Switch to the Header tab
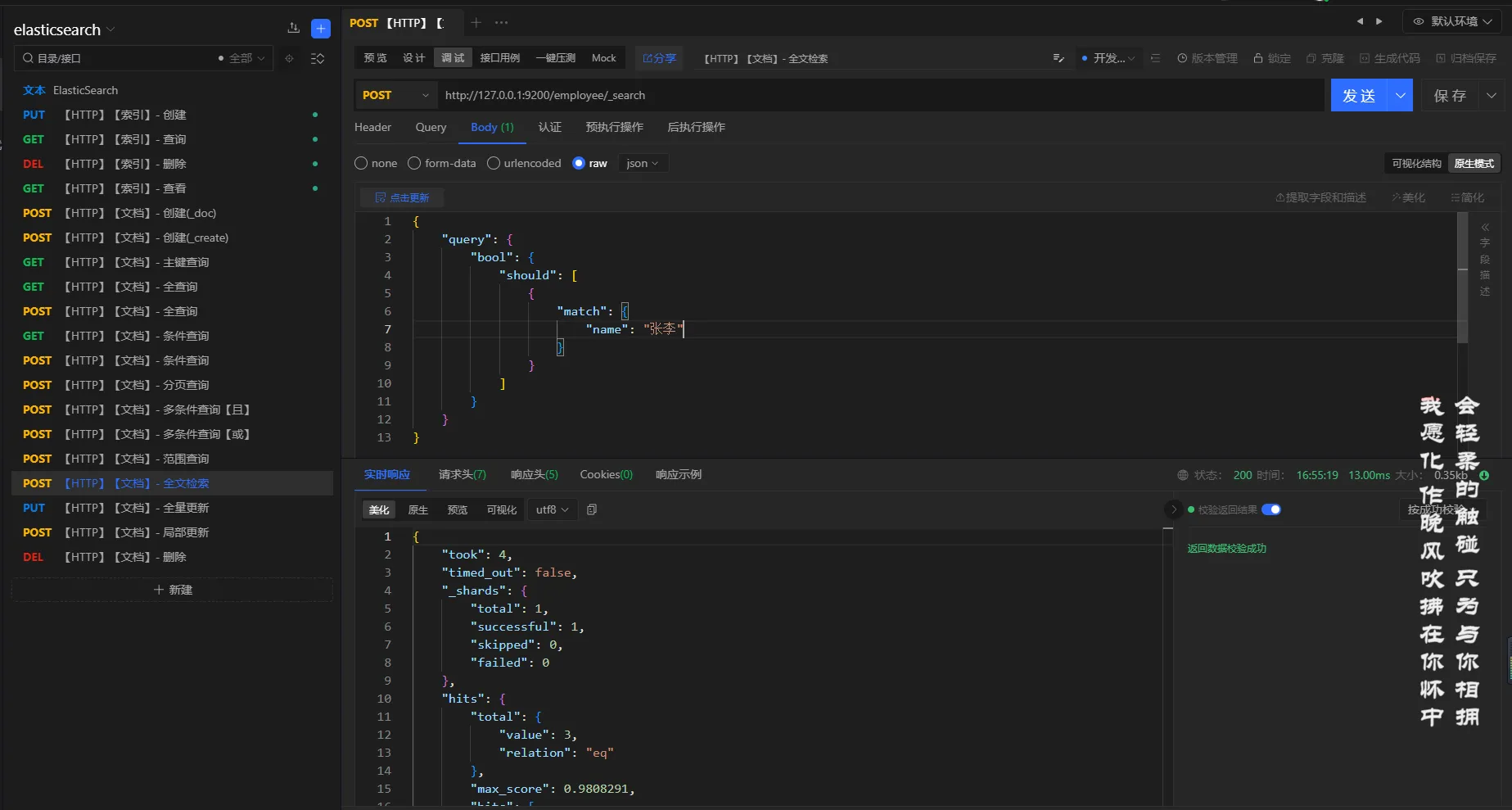The height and width of the screenshot is (810, 1512). 372,127
